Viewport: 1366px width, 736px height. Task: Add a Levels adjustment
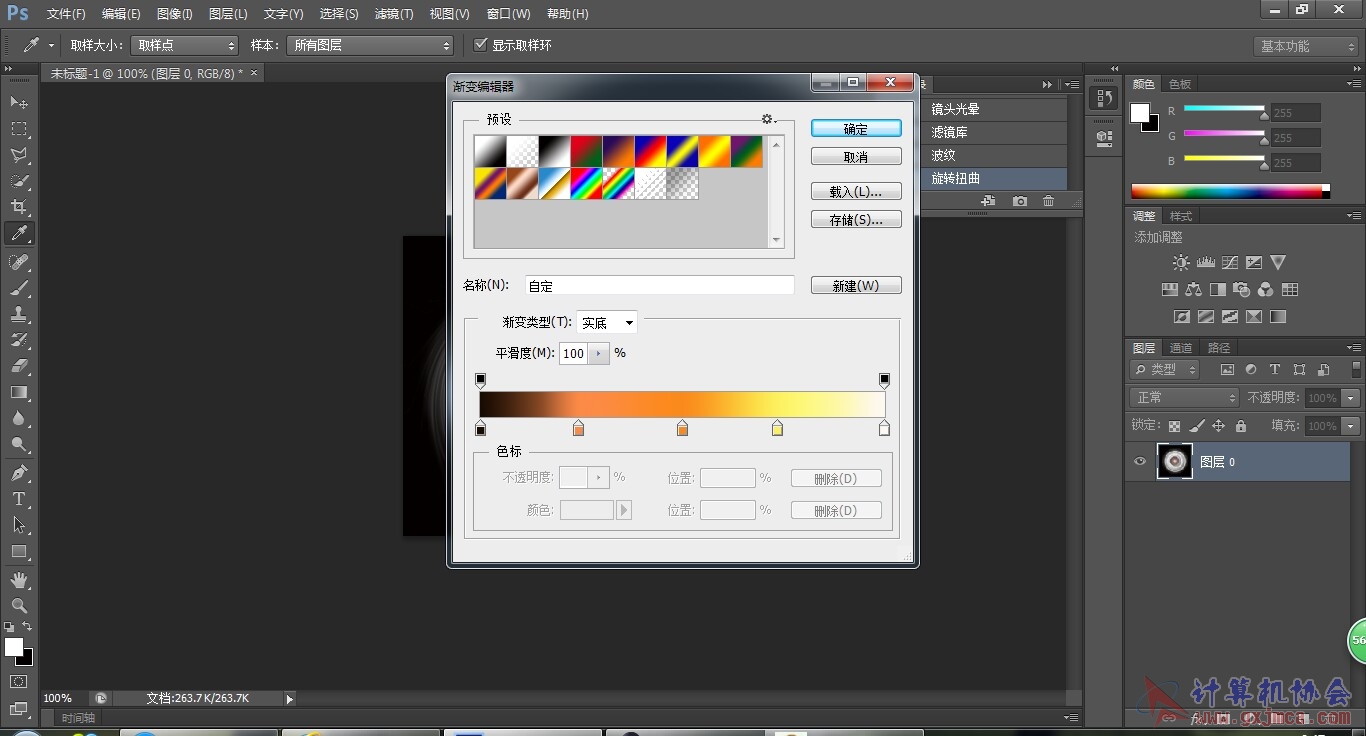coord(1205,263)
